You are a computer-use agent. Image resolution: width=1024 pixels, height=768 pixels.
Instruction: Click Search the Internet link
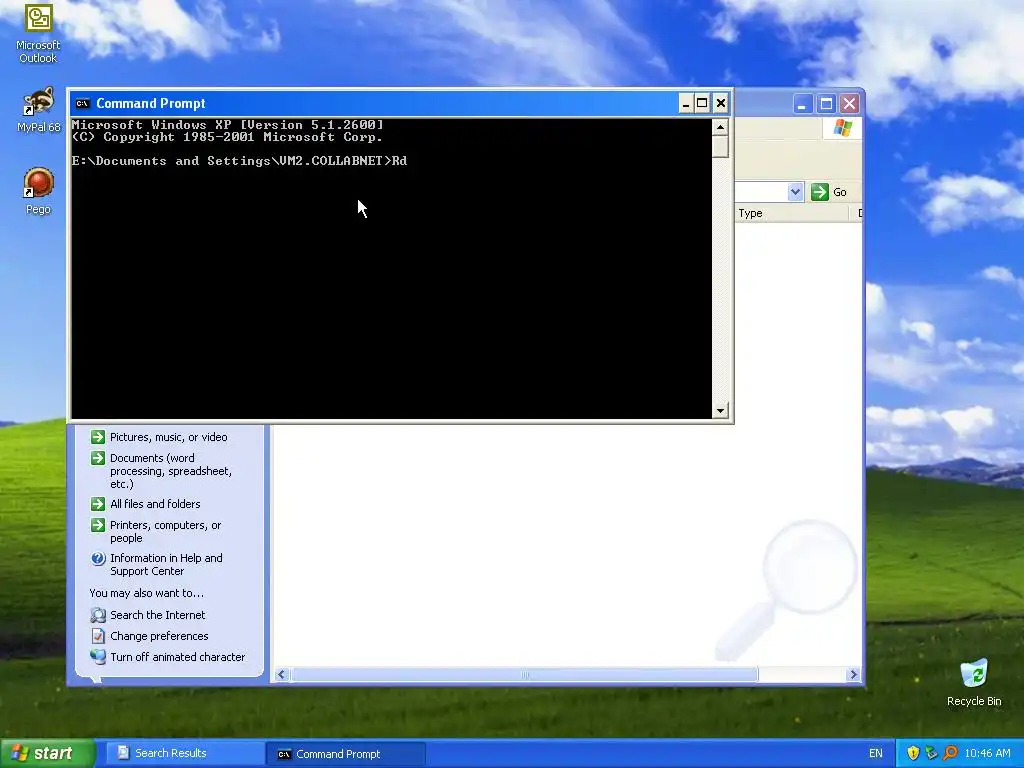point(157,615)
